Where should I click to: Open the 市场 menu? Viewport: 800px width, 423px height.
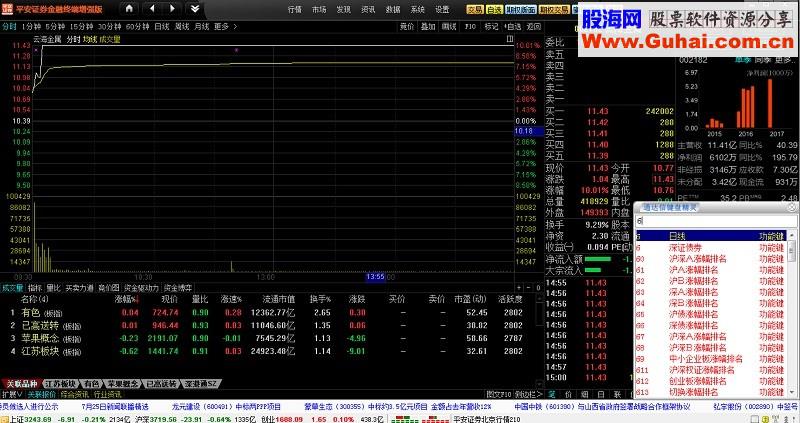tap(319, 9)
